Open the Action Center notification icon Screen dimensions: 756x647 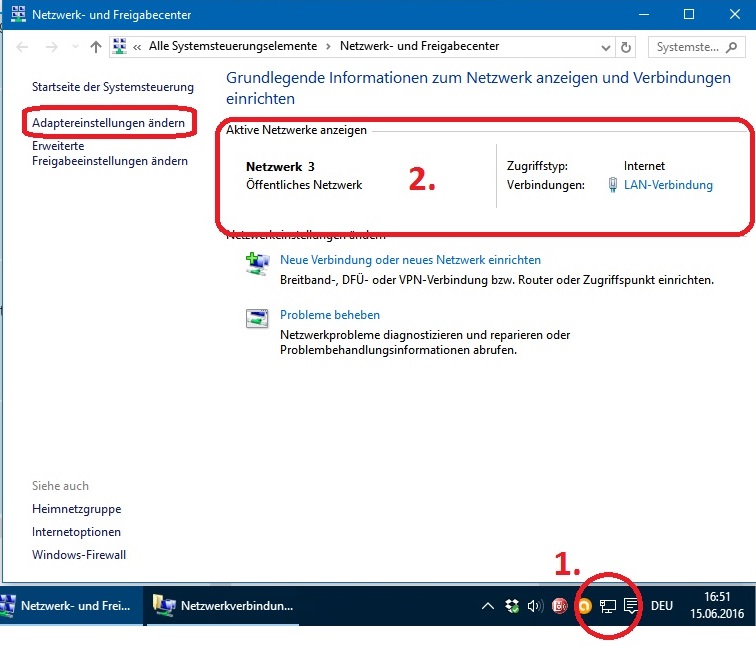(631, 606)
